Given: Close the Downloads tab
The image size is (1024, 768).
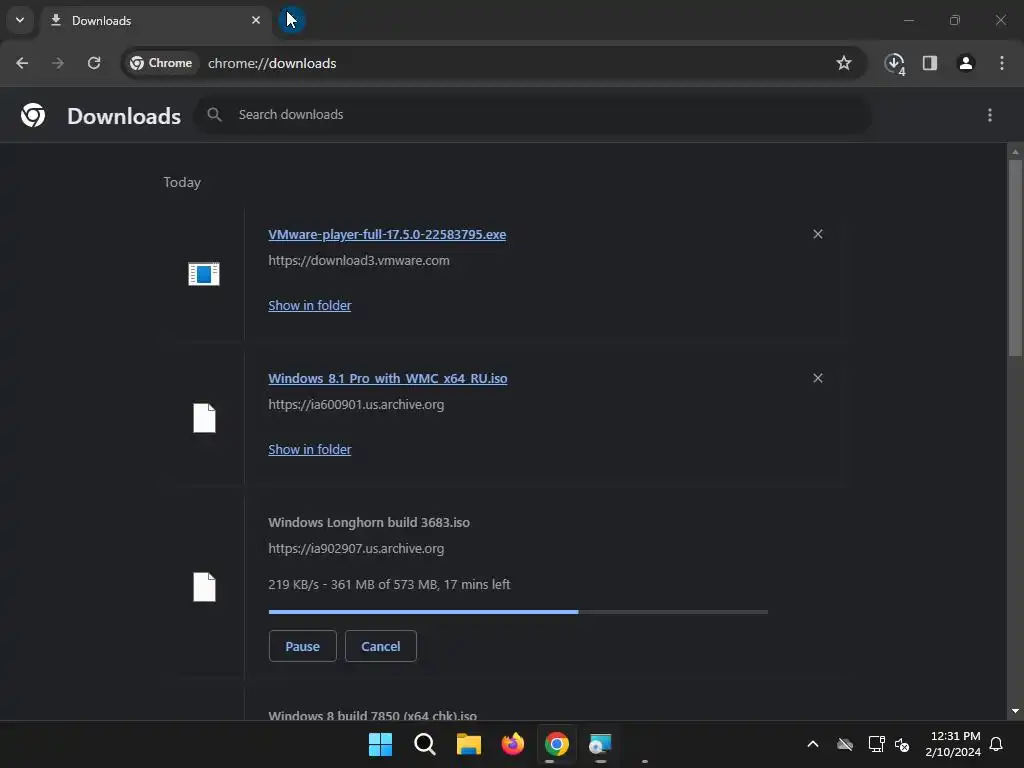Looking at the screenshot, I should click(x=256, y=20).
